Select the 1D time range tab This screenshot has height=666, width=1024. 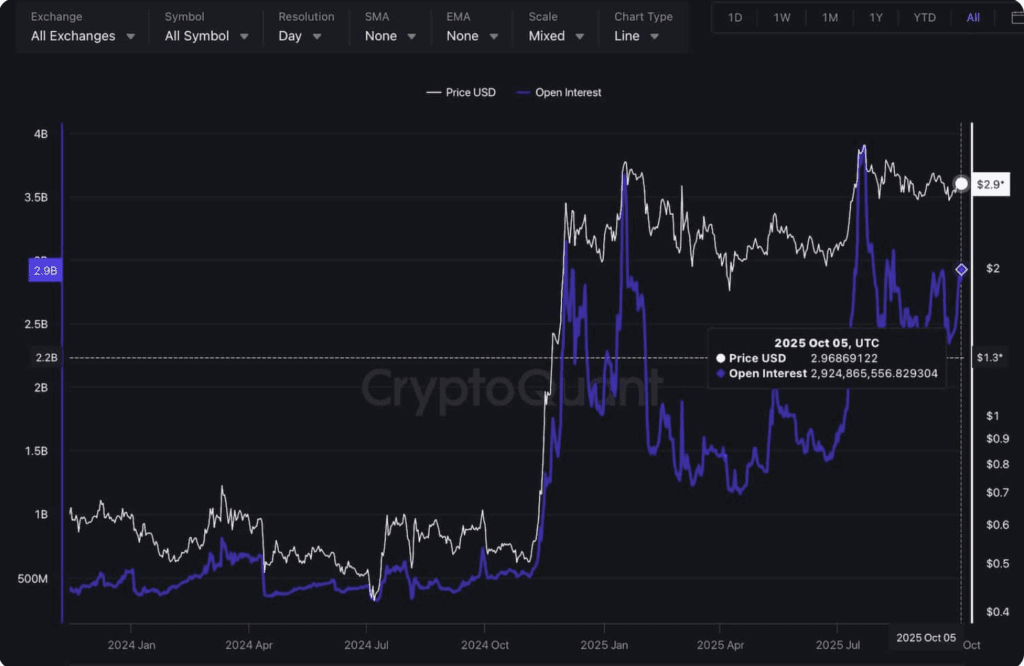735,18
